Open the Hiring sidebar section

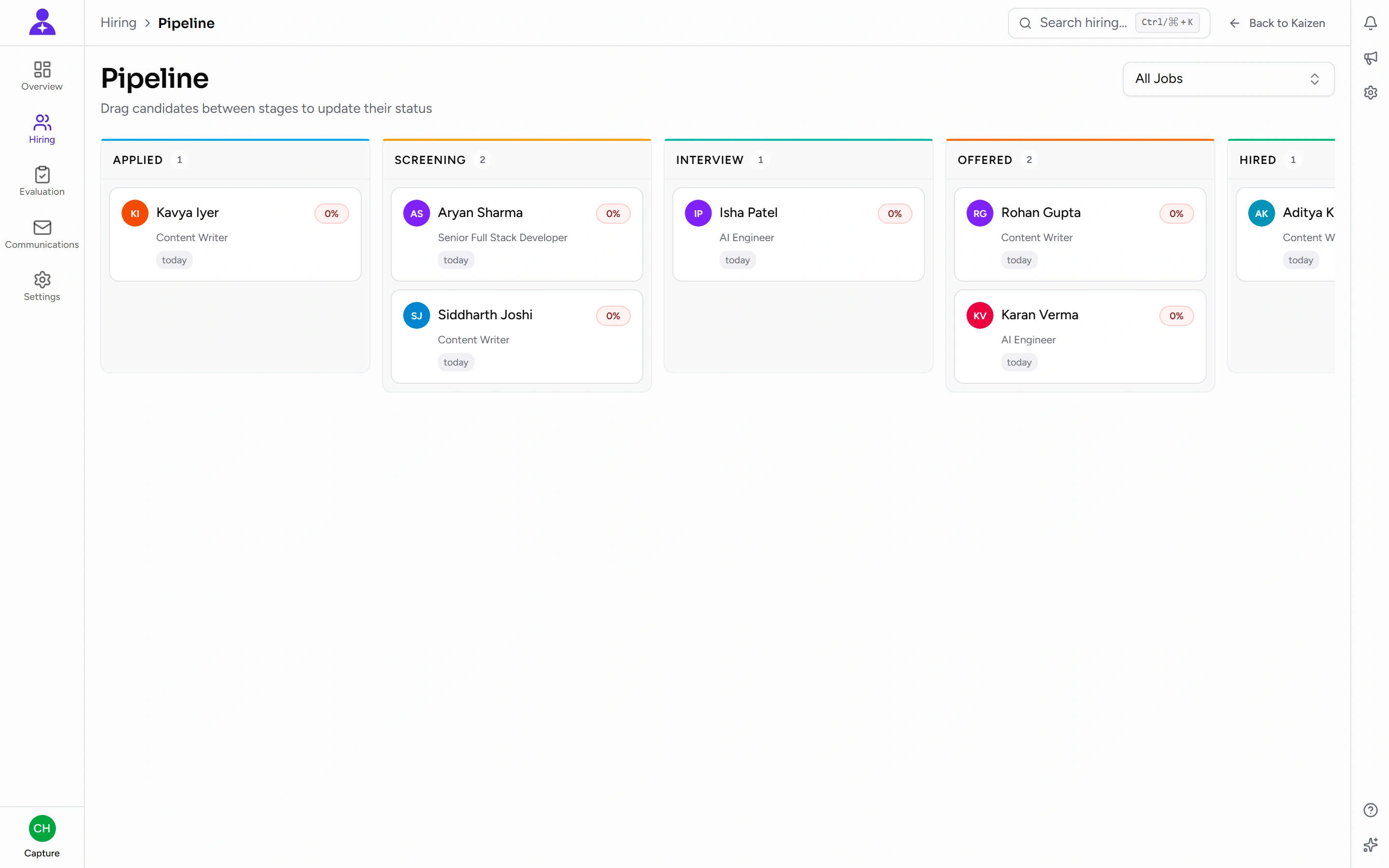(42, 129)
